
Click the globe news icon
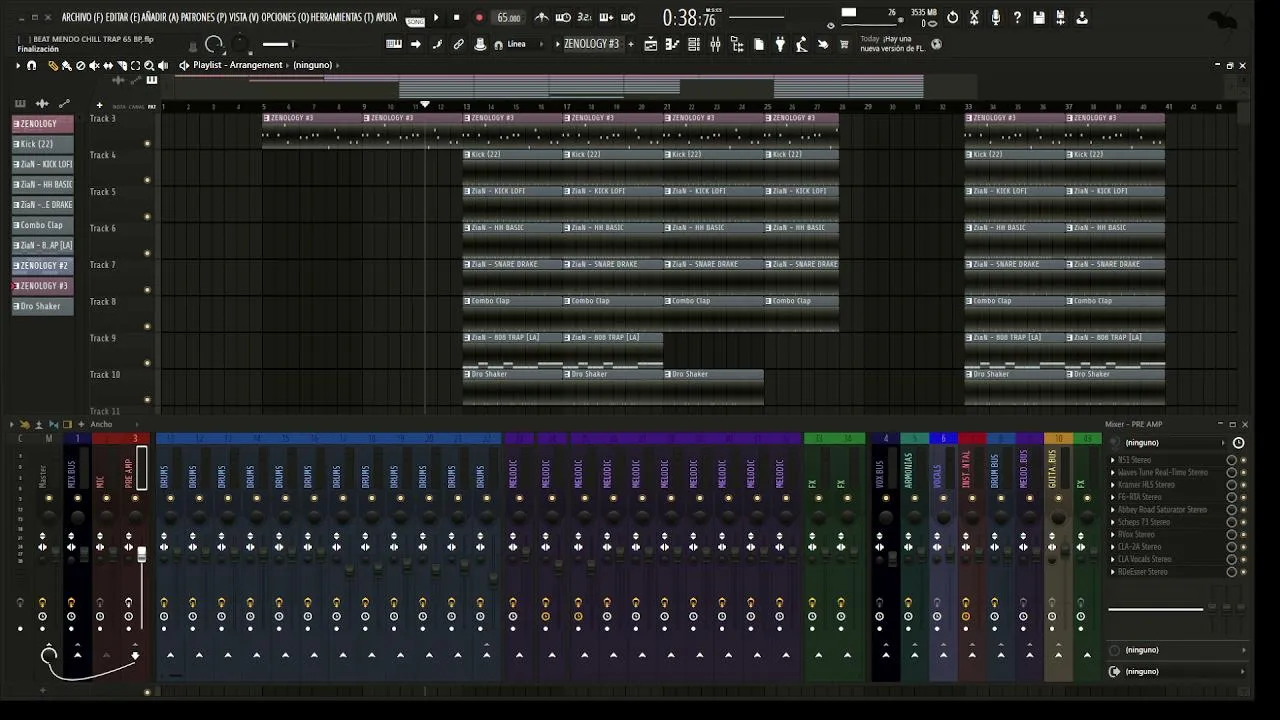click(936, 44)
